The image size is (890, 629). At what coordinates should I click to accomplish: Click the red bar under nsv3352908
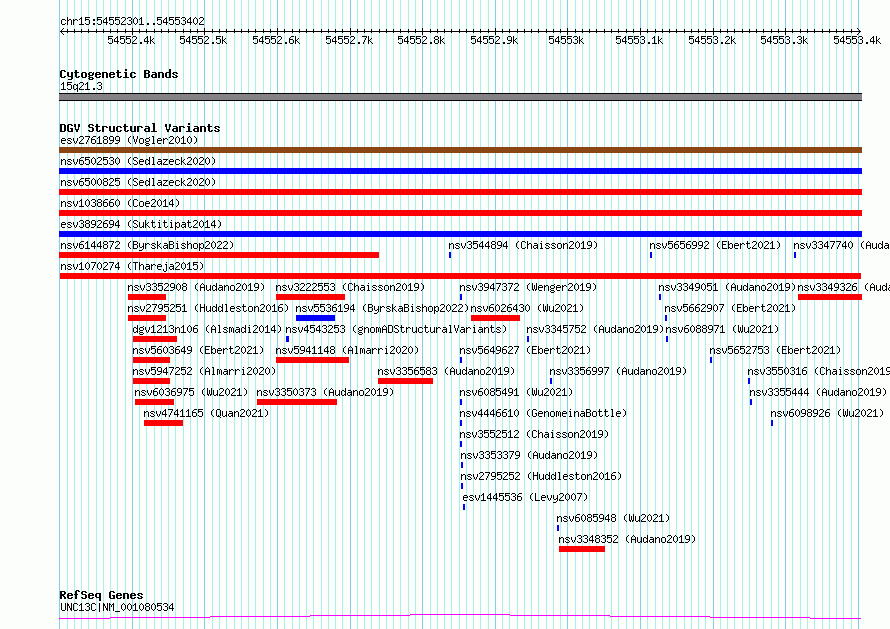coord(147,297)
